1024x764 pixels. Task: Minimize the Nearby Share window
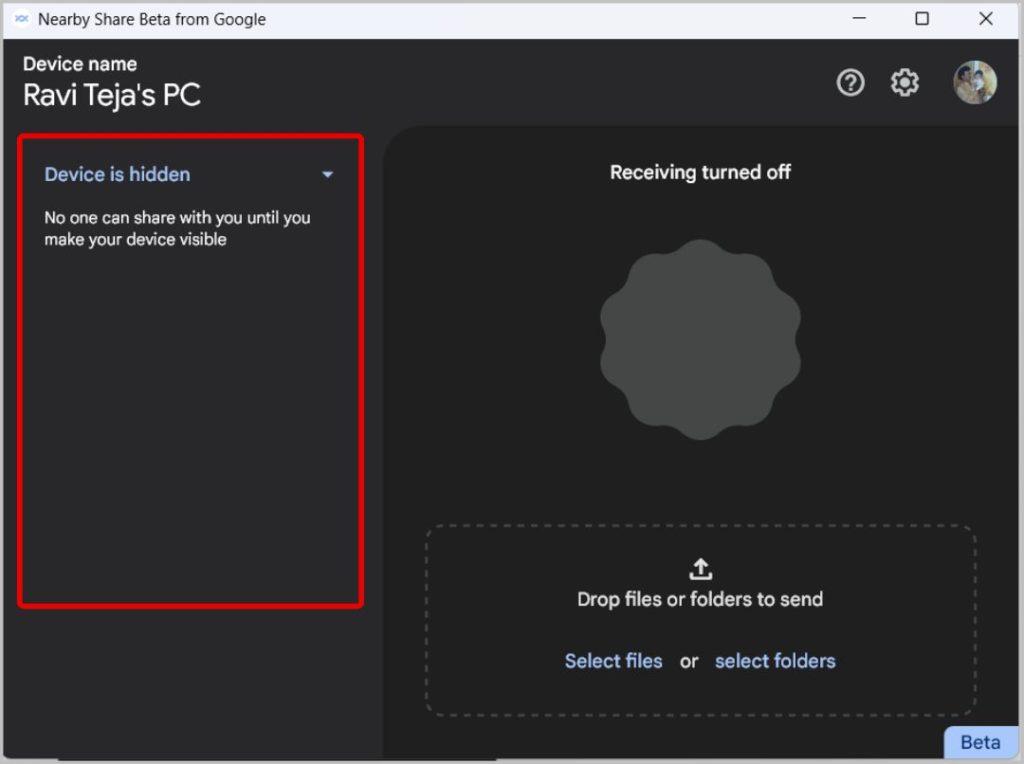pos(859,18)
